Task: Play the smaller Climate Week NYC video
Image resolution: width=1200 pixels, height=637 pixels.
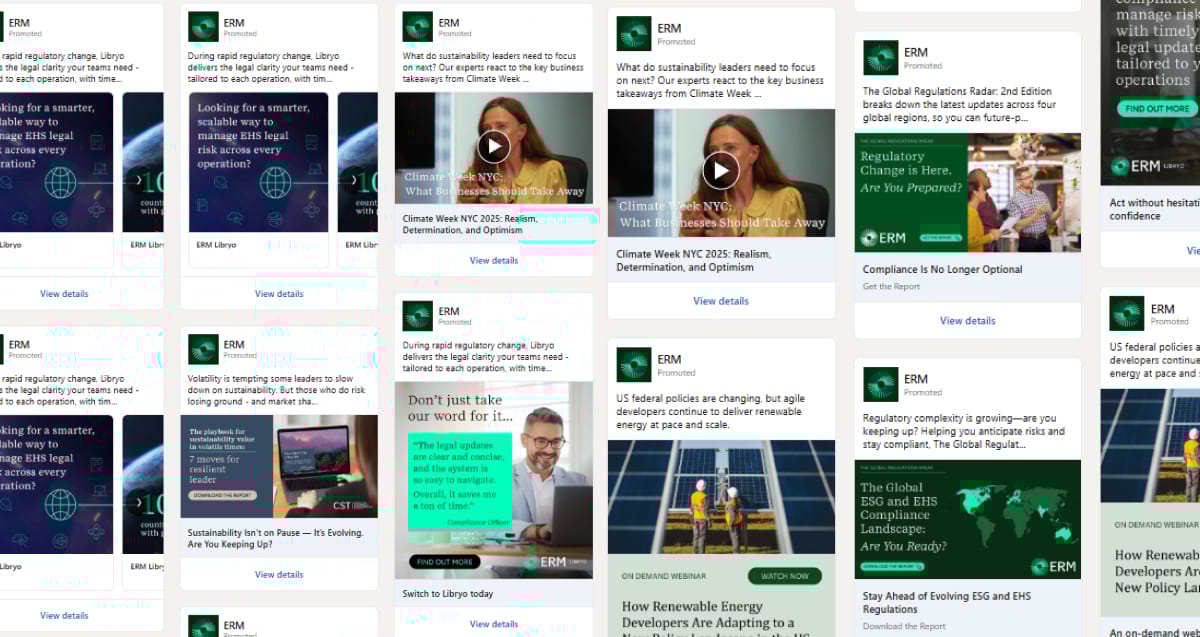Action: click(493, 147)
